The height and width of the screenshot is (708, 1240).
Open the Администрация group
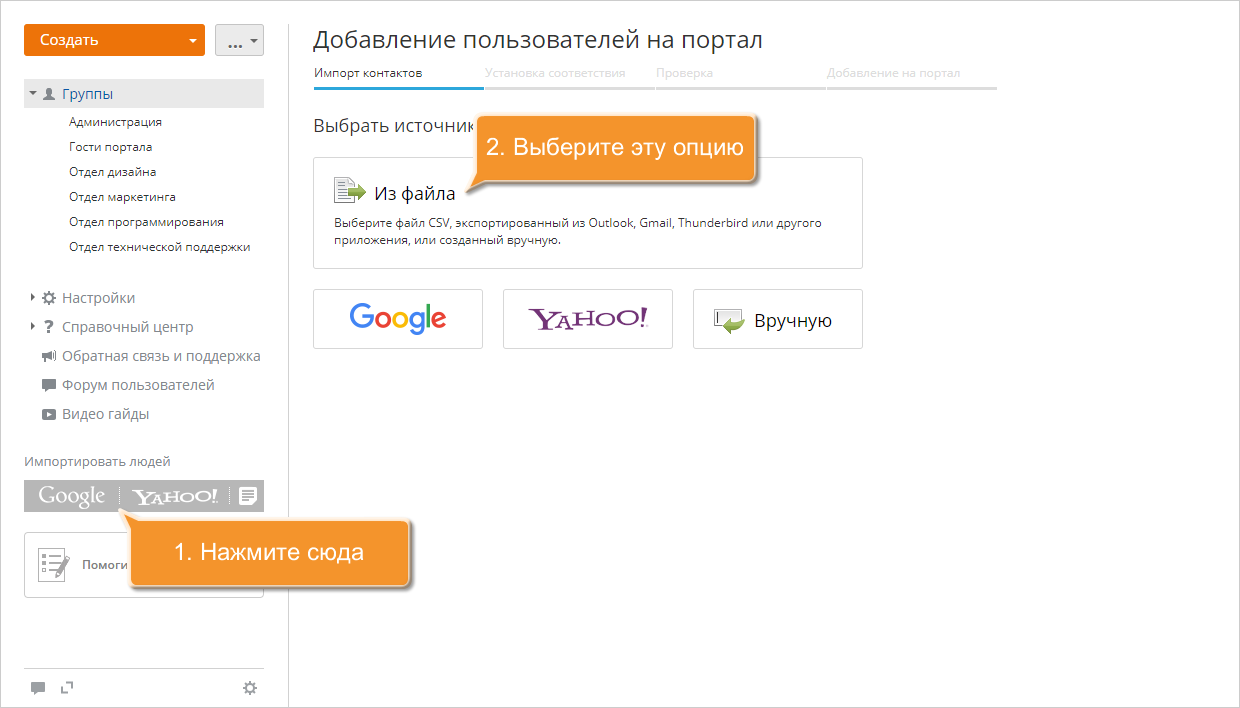pyautogui.click(x=115, y=122)
